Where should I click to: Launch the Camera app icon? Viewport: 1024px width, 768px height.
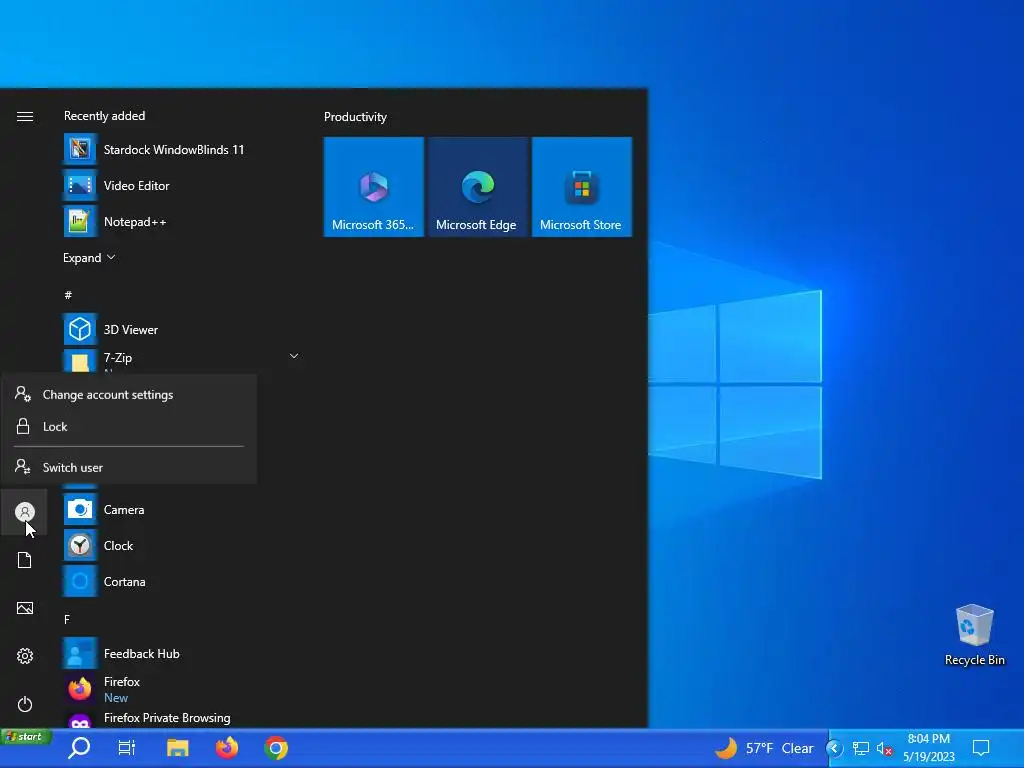point(80,509)
